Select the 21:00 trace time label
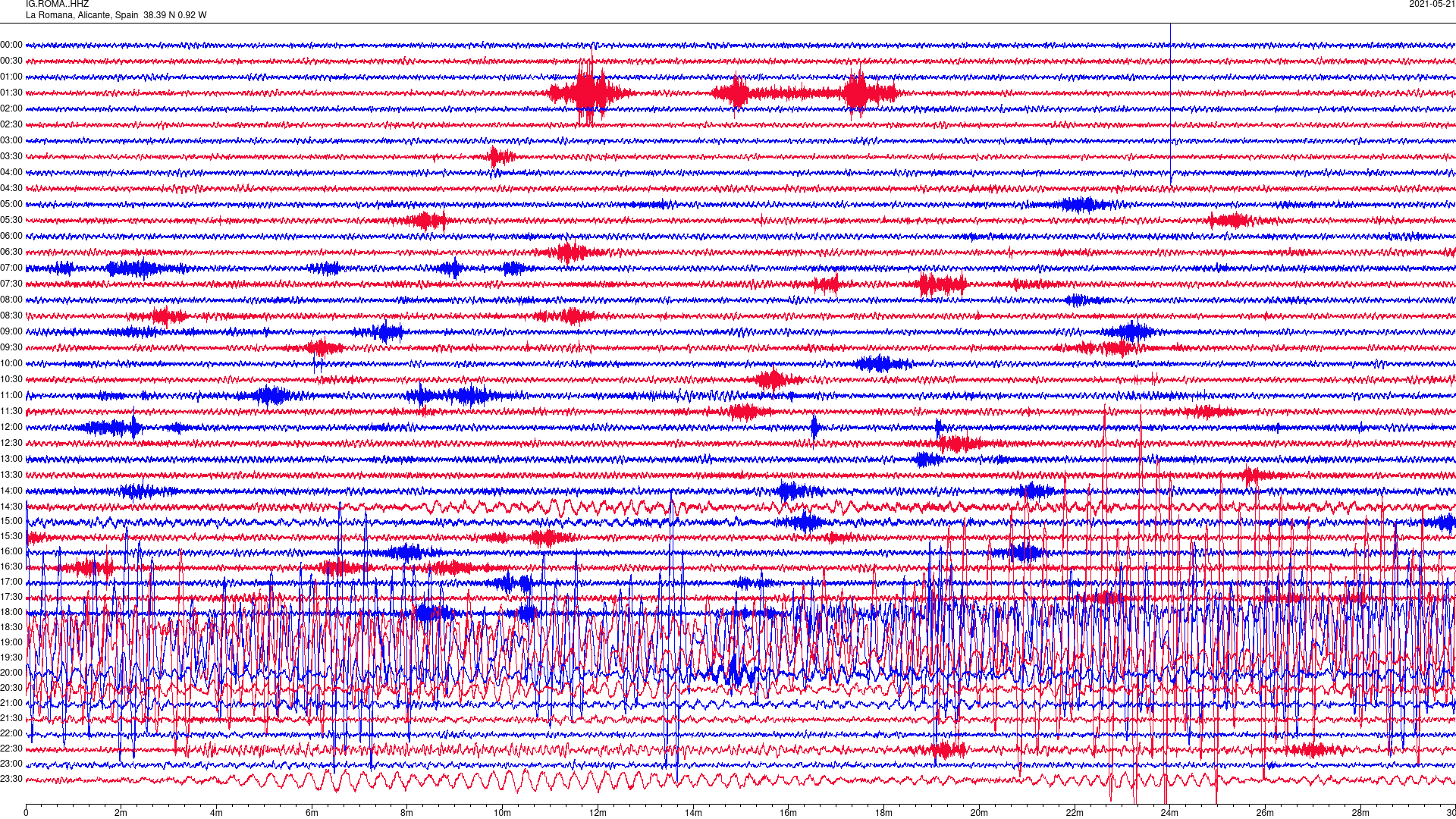The width and height of the screenshot is (1456, 819). (11, 703)
